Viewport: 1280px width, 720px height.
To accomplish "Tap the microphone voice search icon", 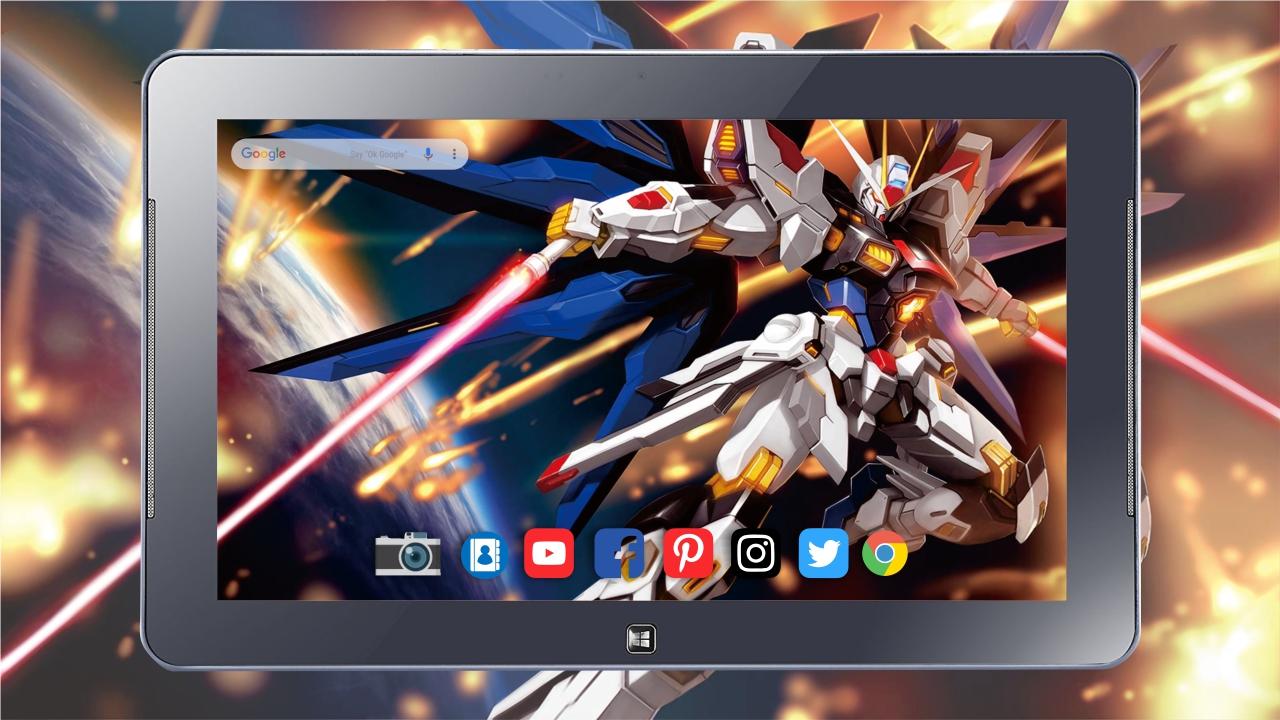I will (428, 154).
